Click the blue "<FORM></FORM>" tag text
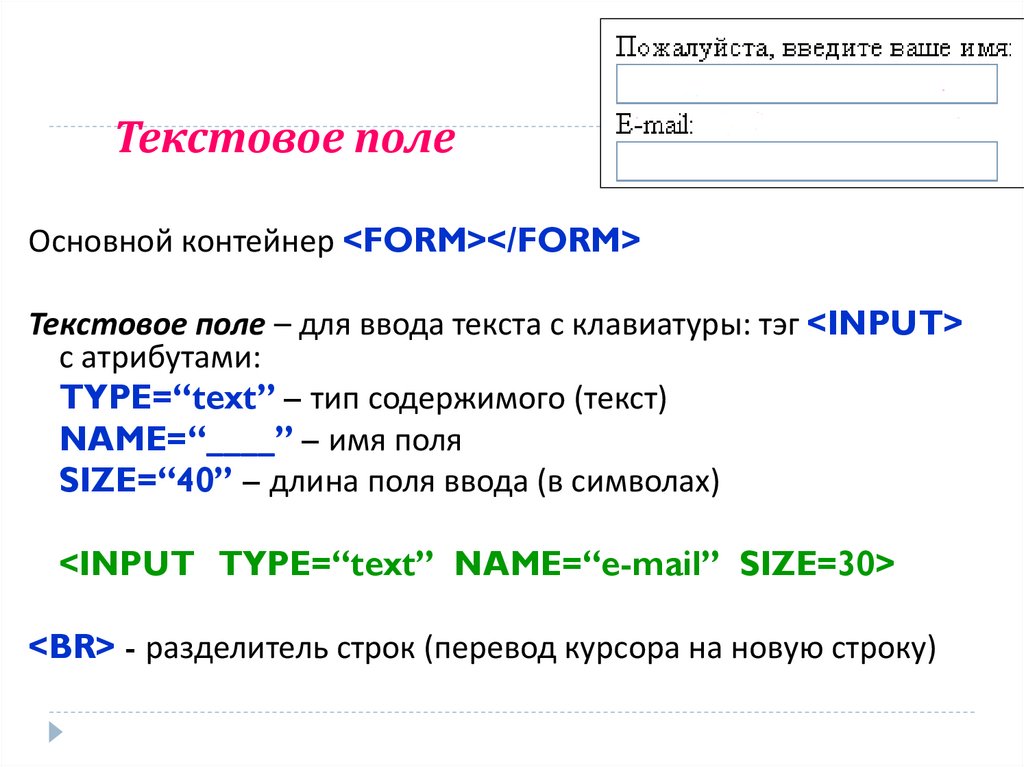 [491, 240]
